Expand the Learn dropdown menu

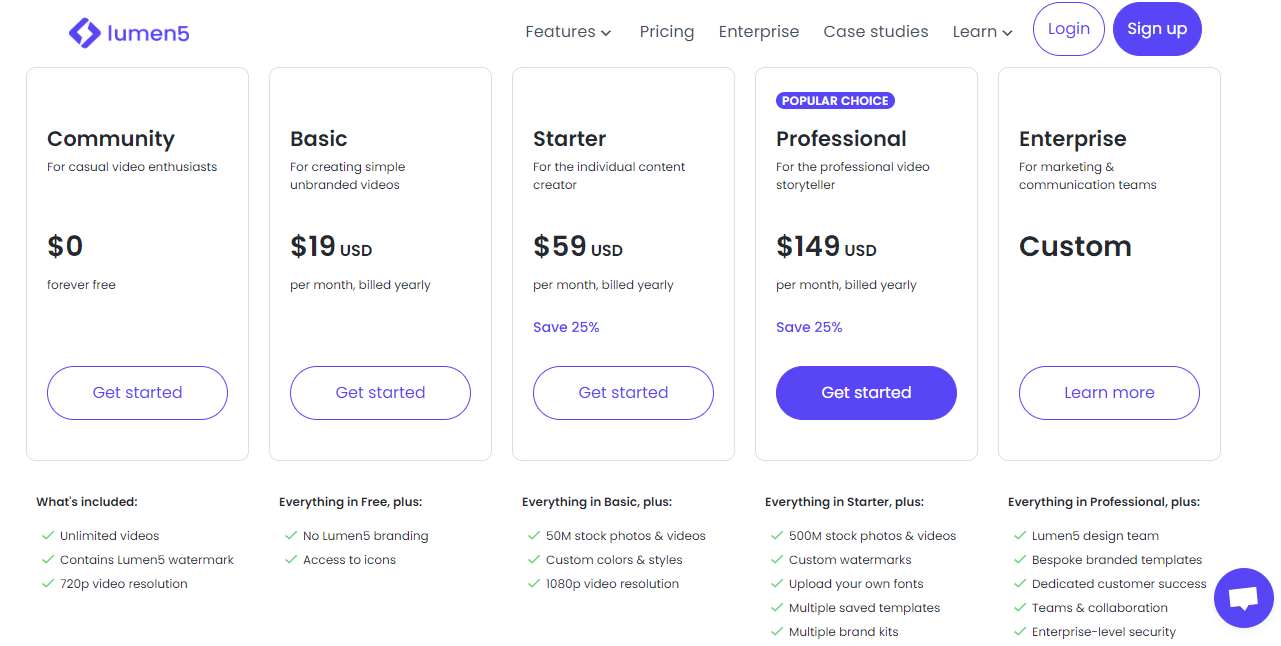(982, 32)
